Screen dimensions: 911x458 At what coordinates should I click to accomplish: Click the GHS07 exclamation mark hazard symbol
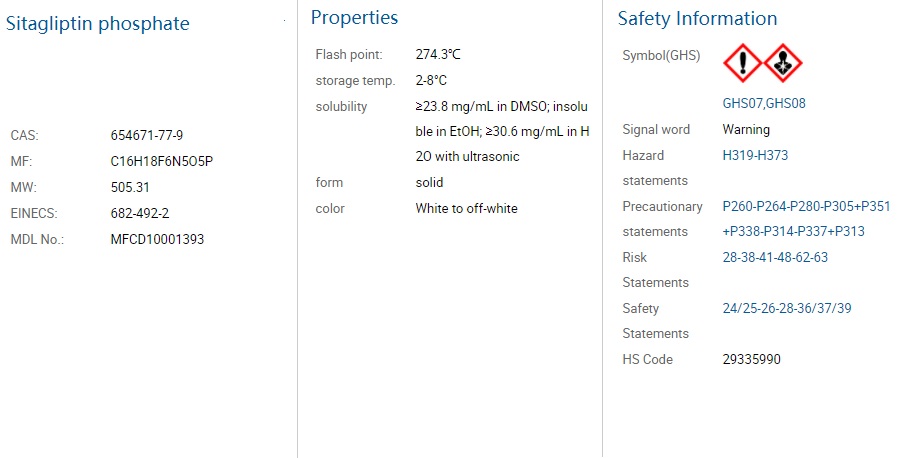tap(743, 63)
